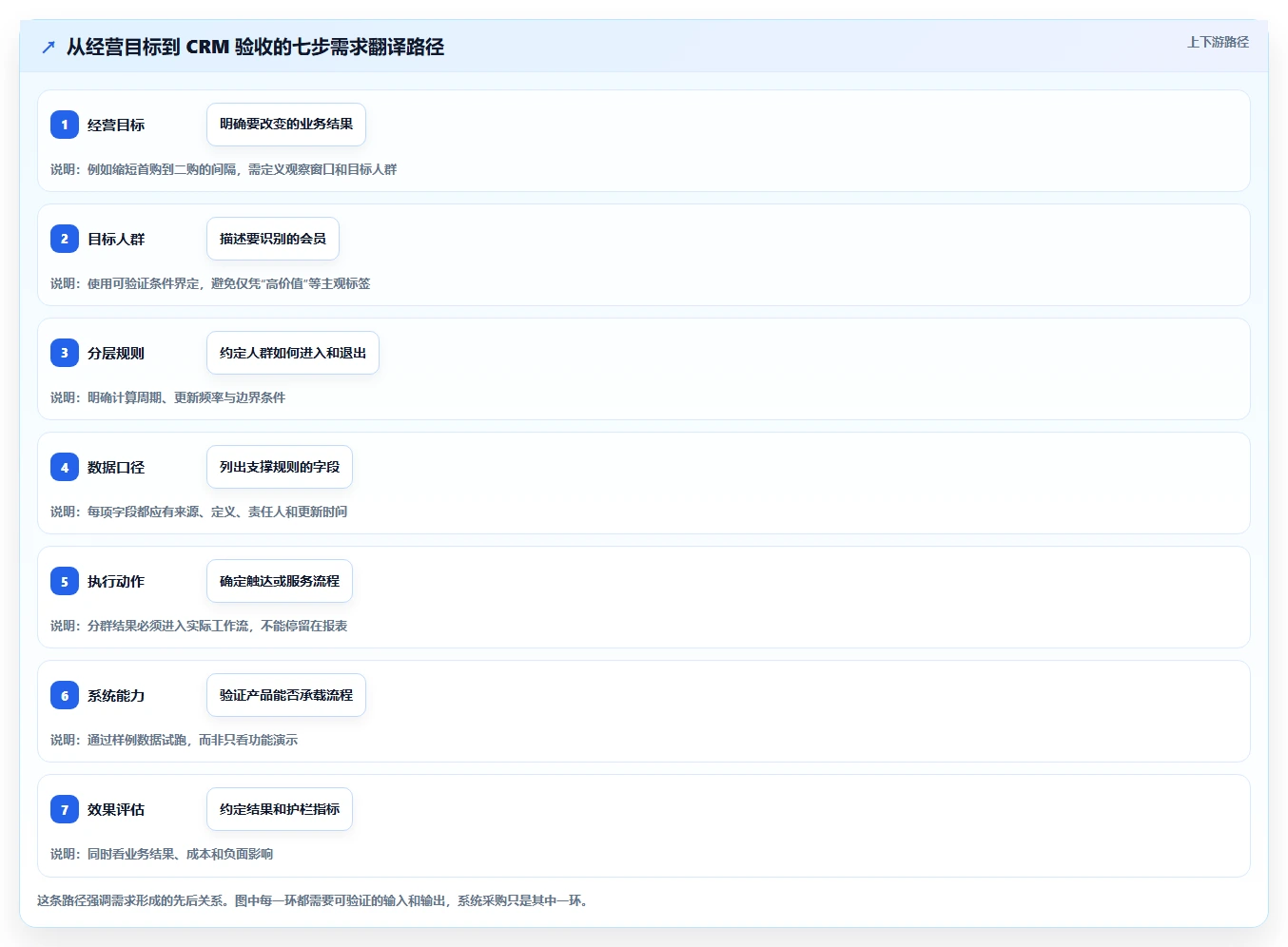Click the footer sentence about 系统采购
Viewport: 1288px width, 947px height.
coord(313,900)
